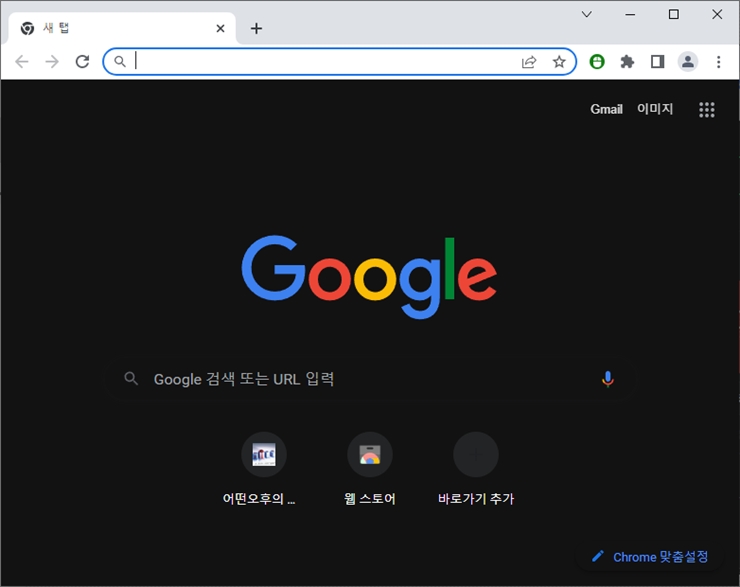Image resolution: width=740 pixels, height=587 pixels.
Task: Open the profile avatar menu
Action: click(x=688, y=61)
